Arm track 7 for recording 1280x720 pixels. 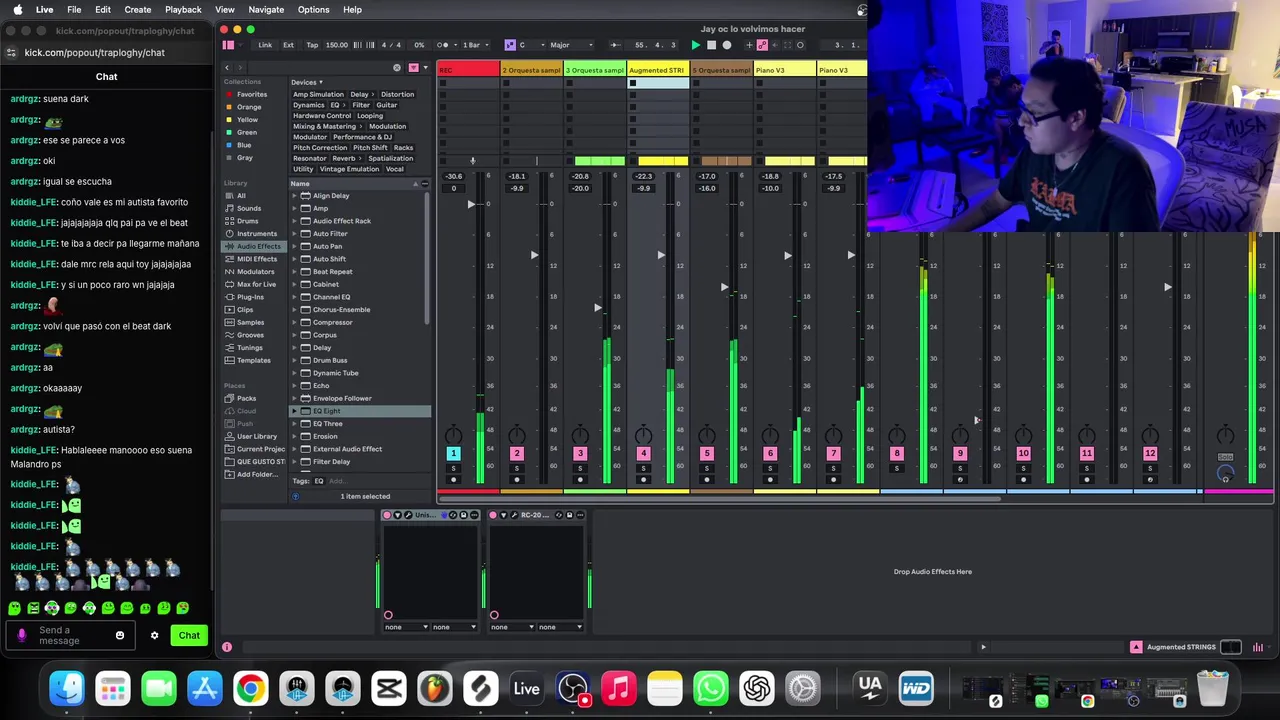(x=833, y=480)
